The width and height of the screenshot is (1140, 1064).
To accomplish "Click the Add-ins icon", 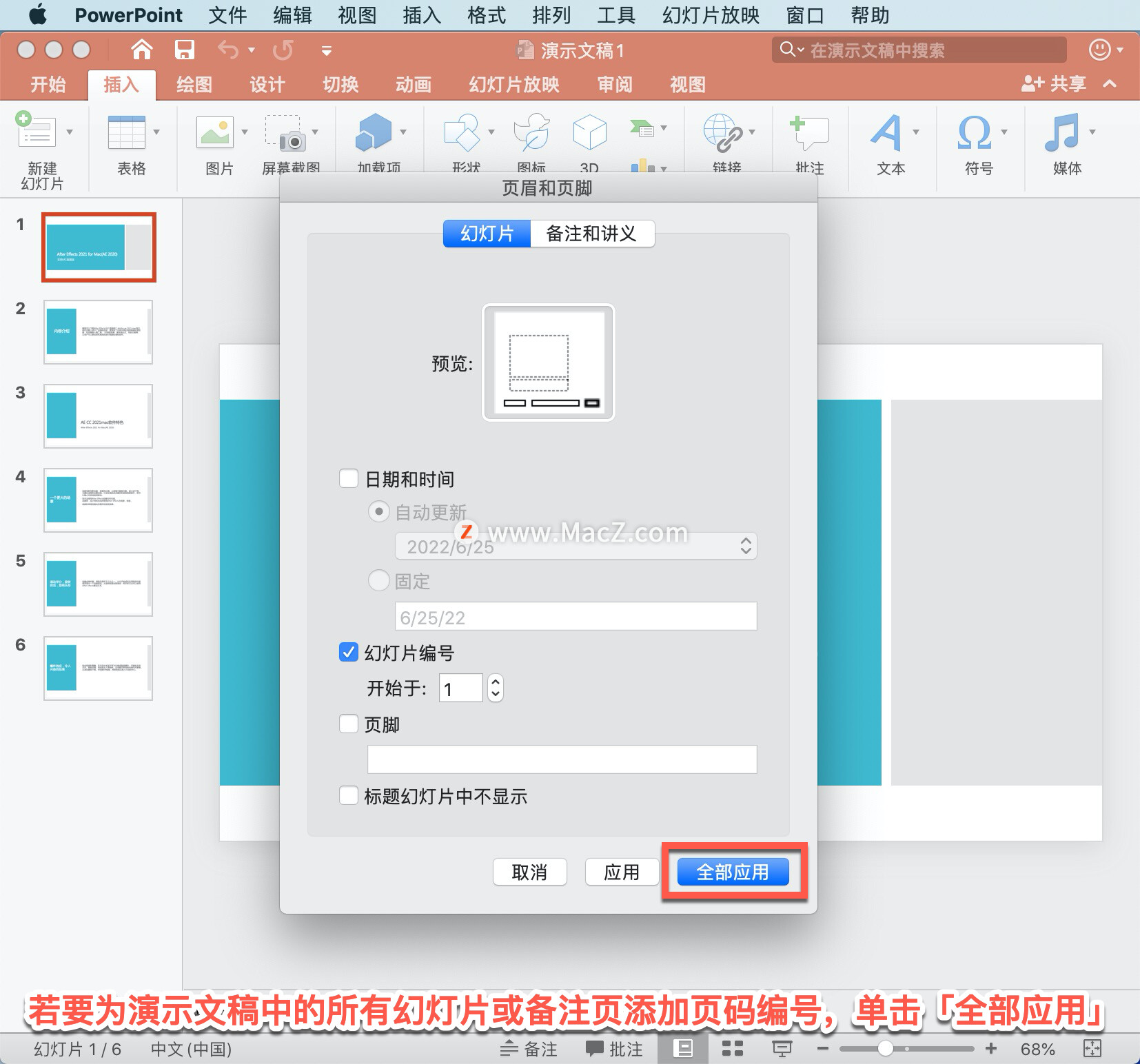I will point(373,132).
